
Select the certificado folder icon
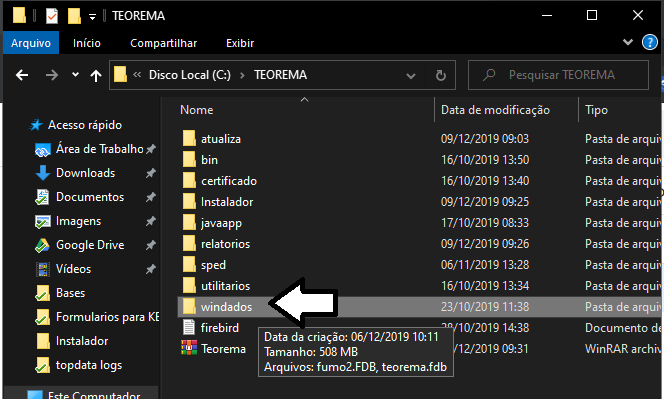click(x=189, y=181)
